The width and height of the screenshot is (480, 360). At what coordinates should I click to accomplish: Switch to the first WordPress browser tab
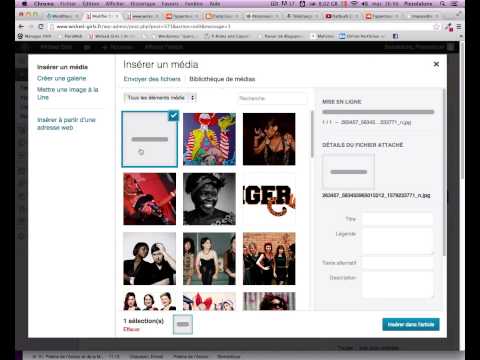coord(63,16)
